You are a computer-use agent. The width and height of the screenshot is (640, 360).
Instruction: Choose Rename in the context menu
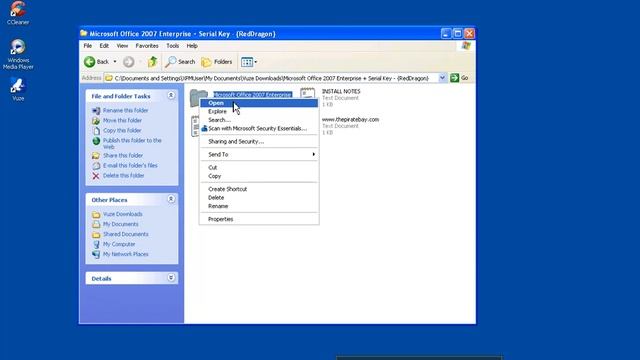click(259, 207)
